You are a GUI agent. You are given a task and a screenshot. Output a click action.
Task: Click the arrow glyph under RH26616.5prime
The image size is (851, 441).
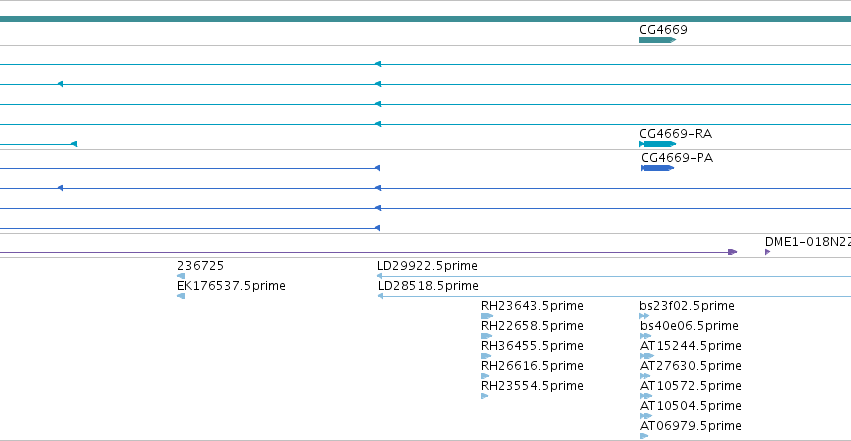click(x=485, y=376)
